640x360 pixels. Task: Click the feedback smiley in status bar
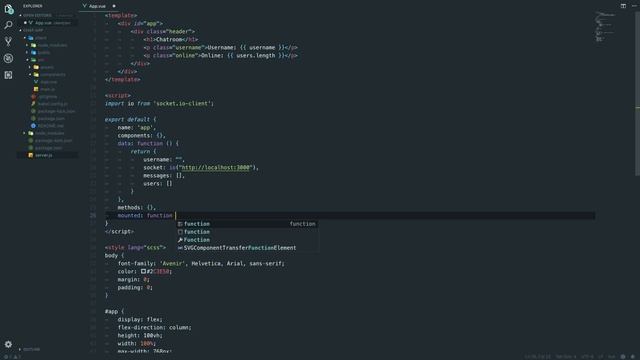(623, 357)
